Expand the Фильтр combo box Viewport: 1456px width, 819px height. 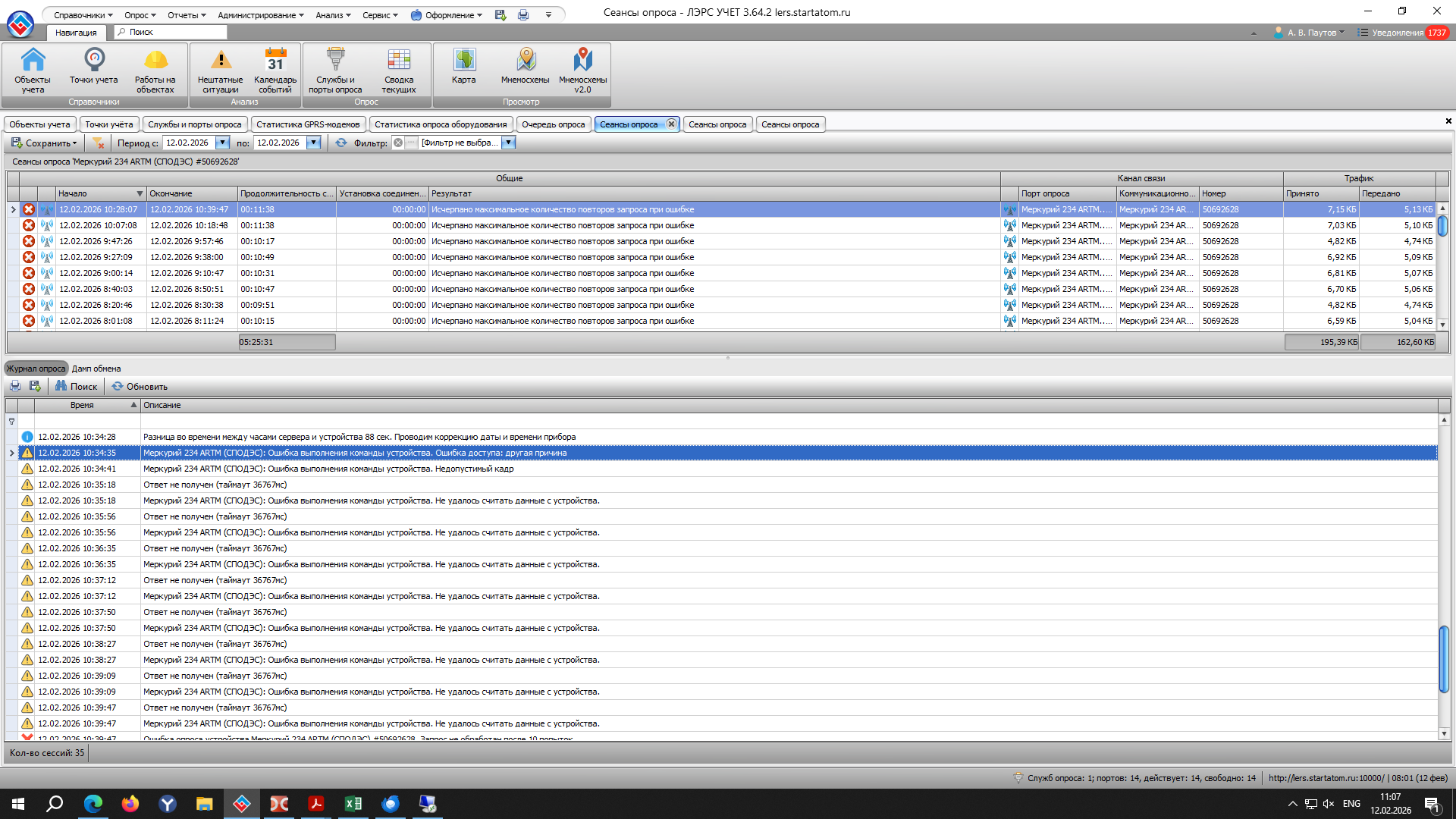509,143
